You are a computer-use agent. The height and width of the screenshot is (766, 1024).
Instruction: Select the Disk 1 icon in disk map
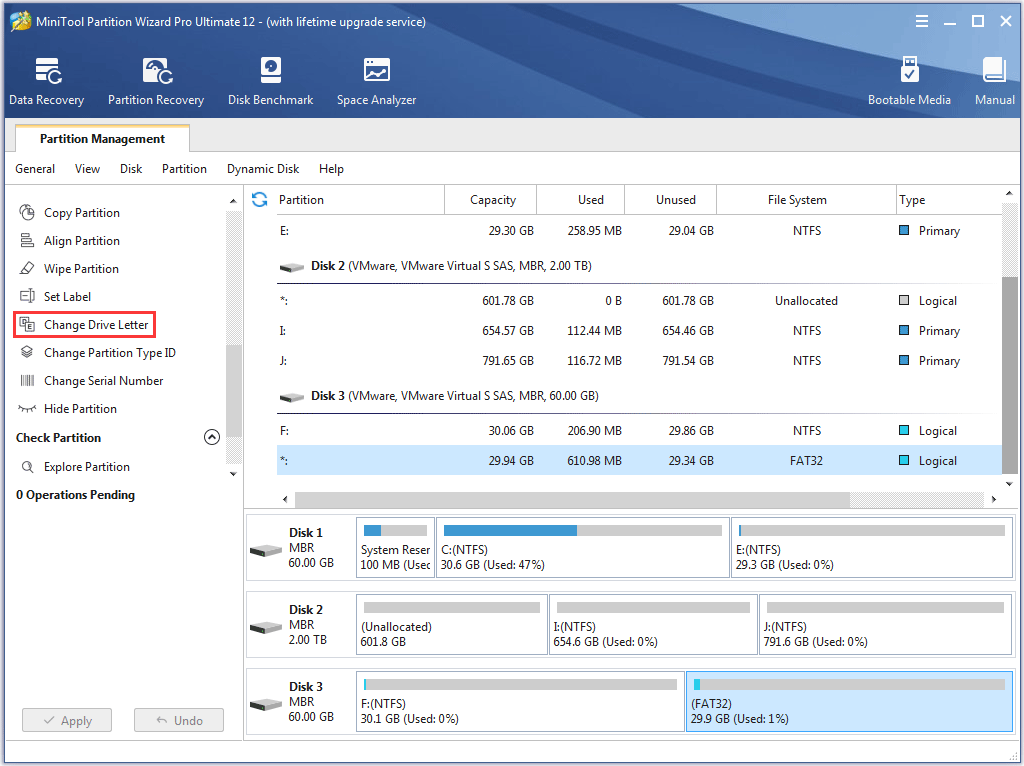coord(266,551)
